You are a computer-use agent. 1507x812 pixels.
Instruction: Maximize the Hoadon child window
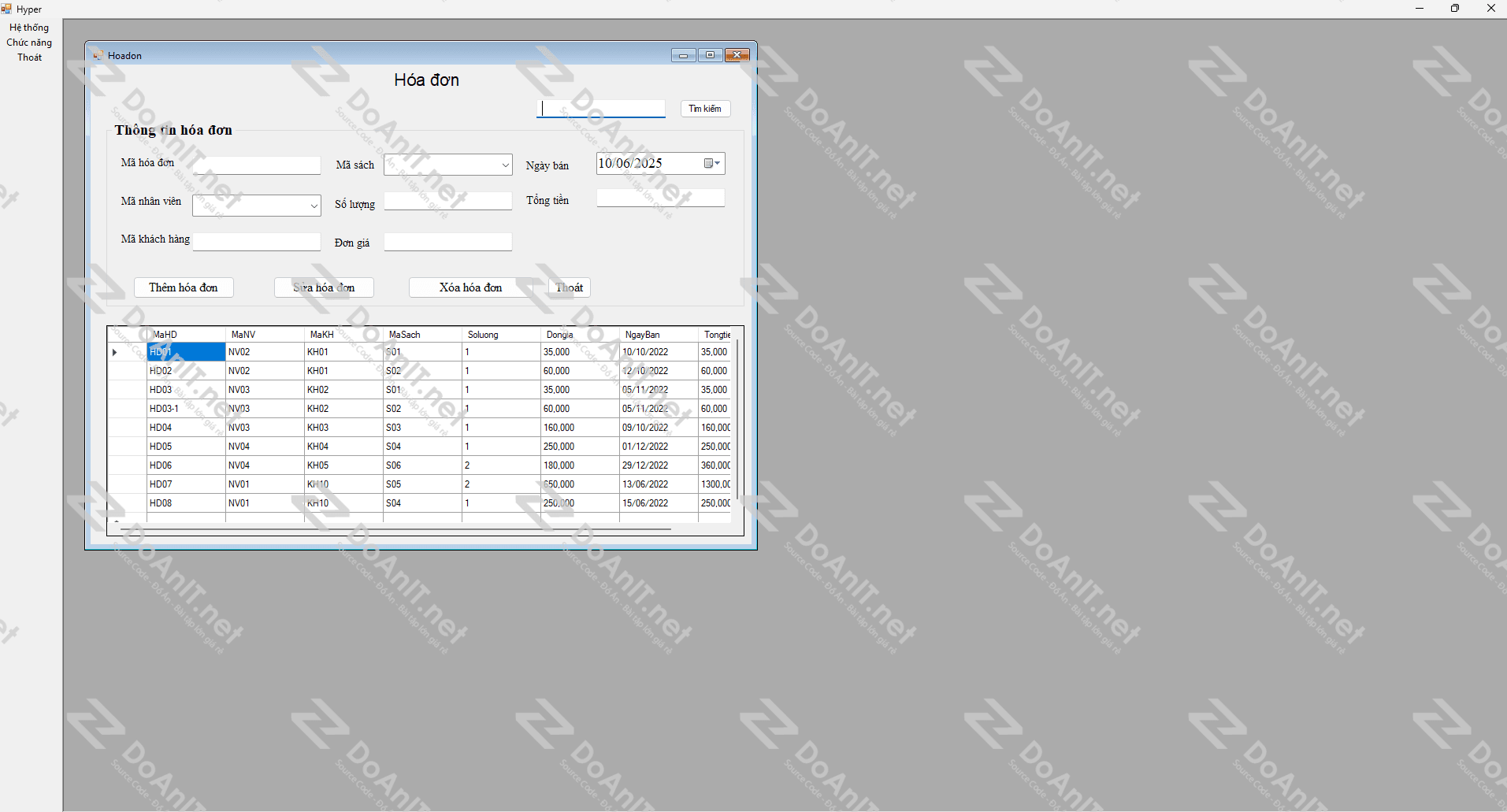710,55
